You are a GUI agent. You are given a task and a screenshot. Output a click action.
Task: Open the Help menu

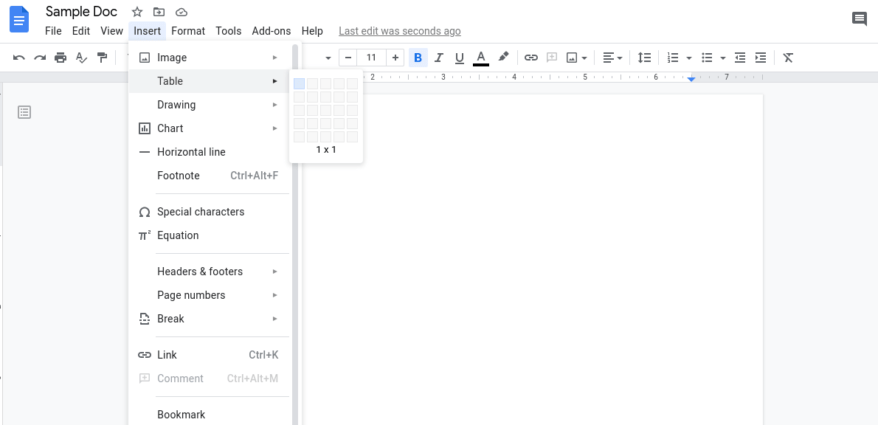[312, 31]
